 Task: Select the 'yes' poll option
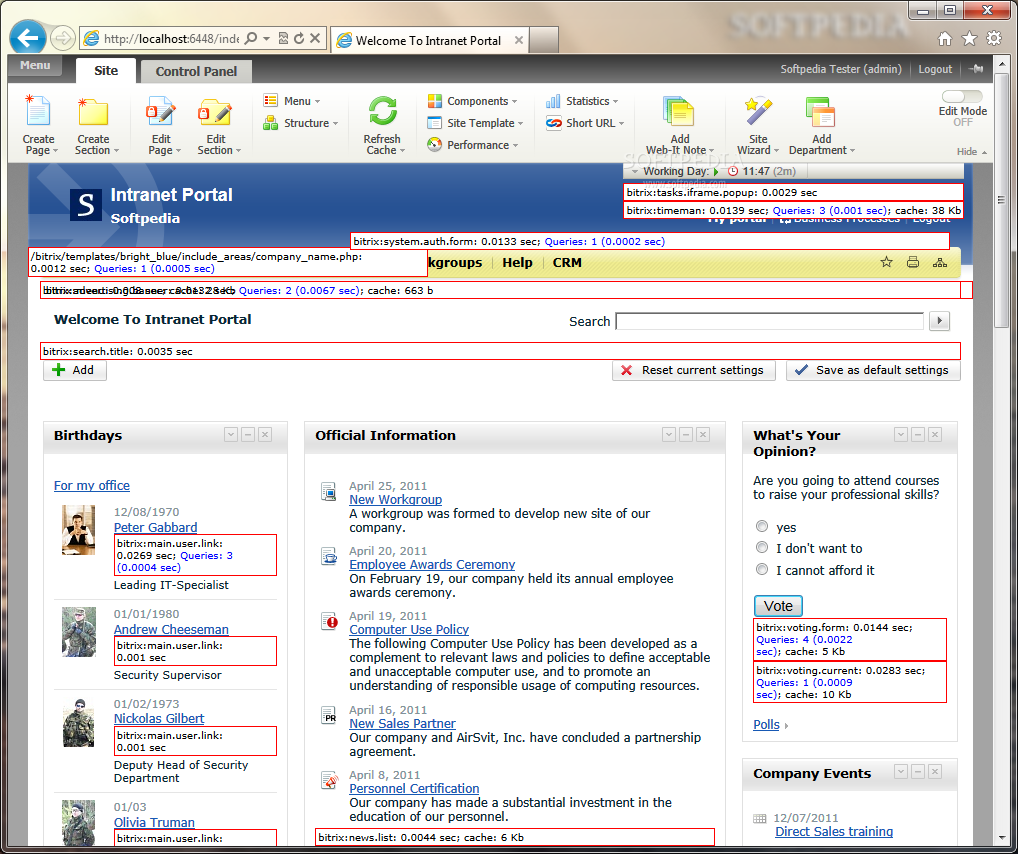click(x=762, y=527)
